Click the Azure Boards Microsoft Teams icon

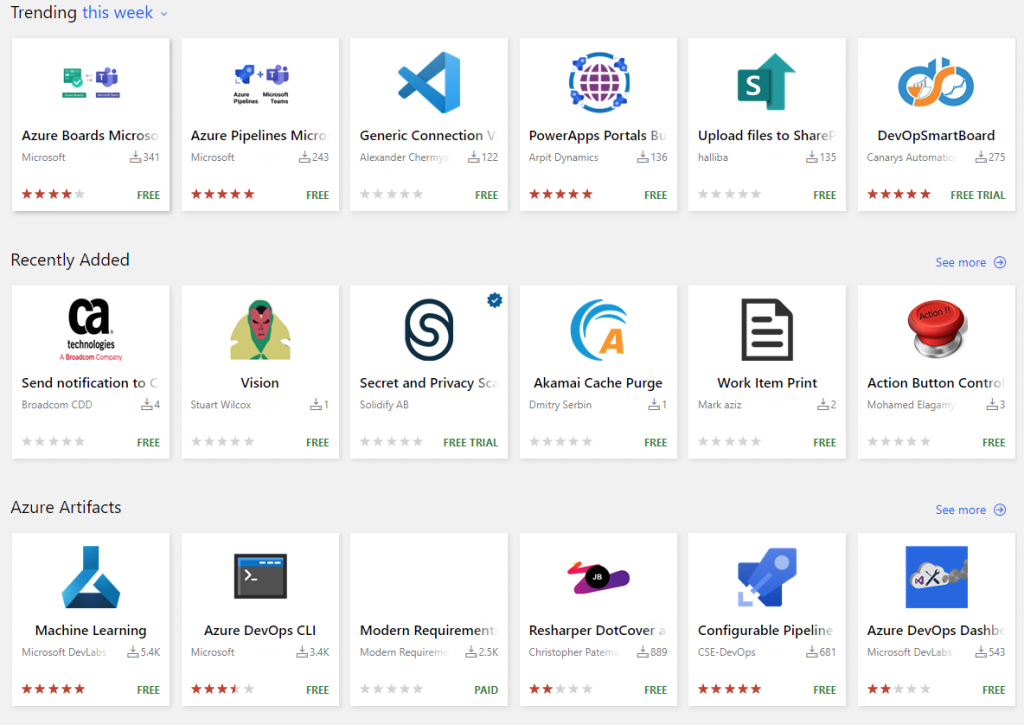pyautogui.click(x=91, y=82)
